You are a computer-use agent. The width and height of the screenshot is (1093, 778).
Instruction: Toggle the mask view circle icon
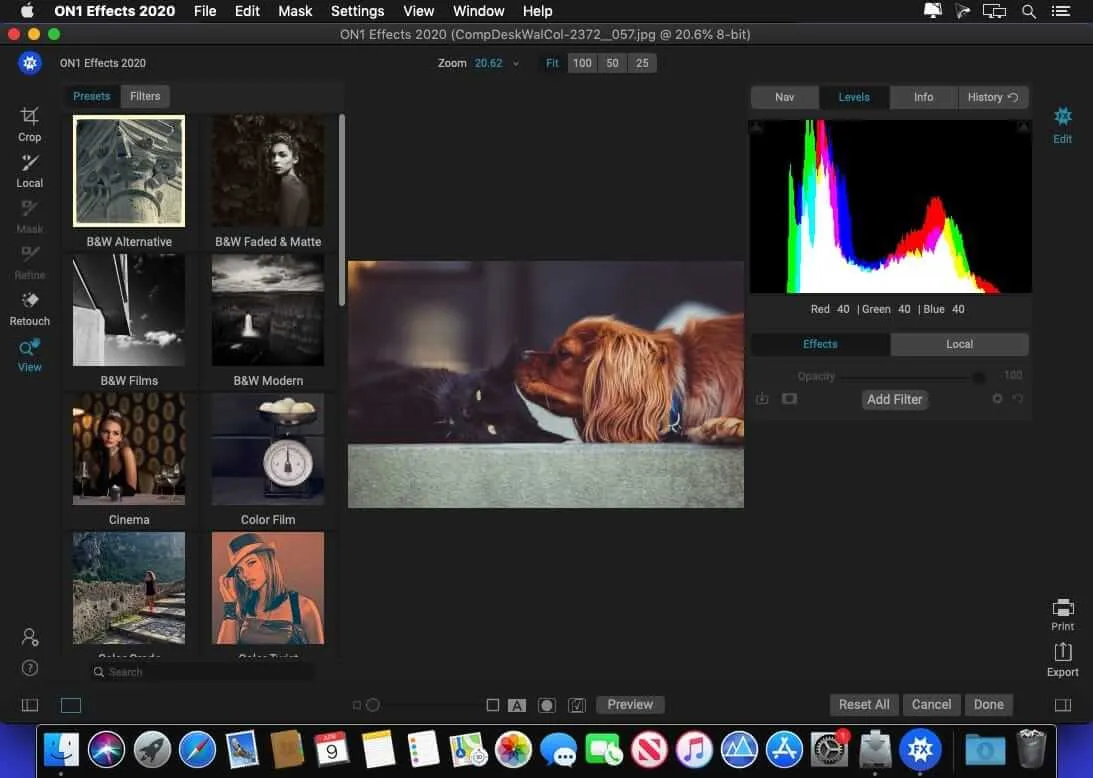546,705
